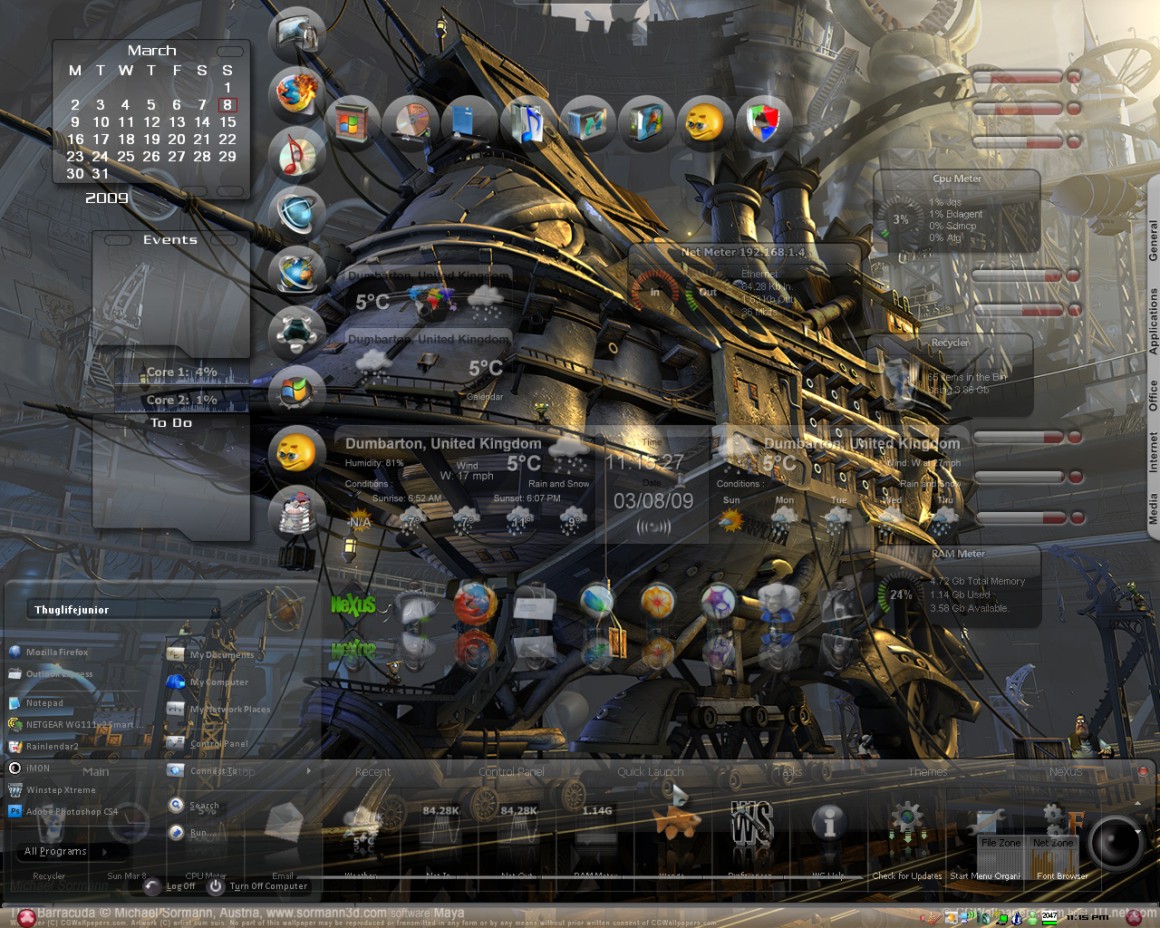Open the Themes tab on the bottom dock

927,771
